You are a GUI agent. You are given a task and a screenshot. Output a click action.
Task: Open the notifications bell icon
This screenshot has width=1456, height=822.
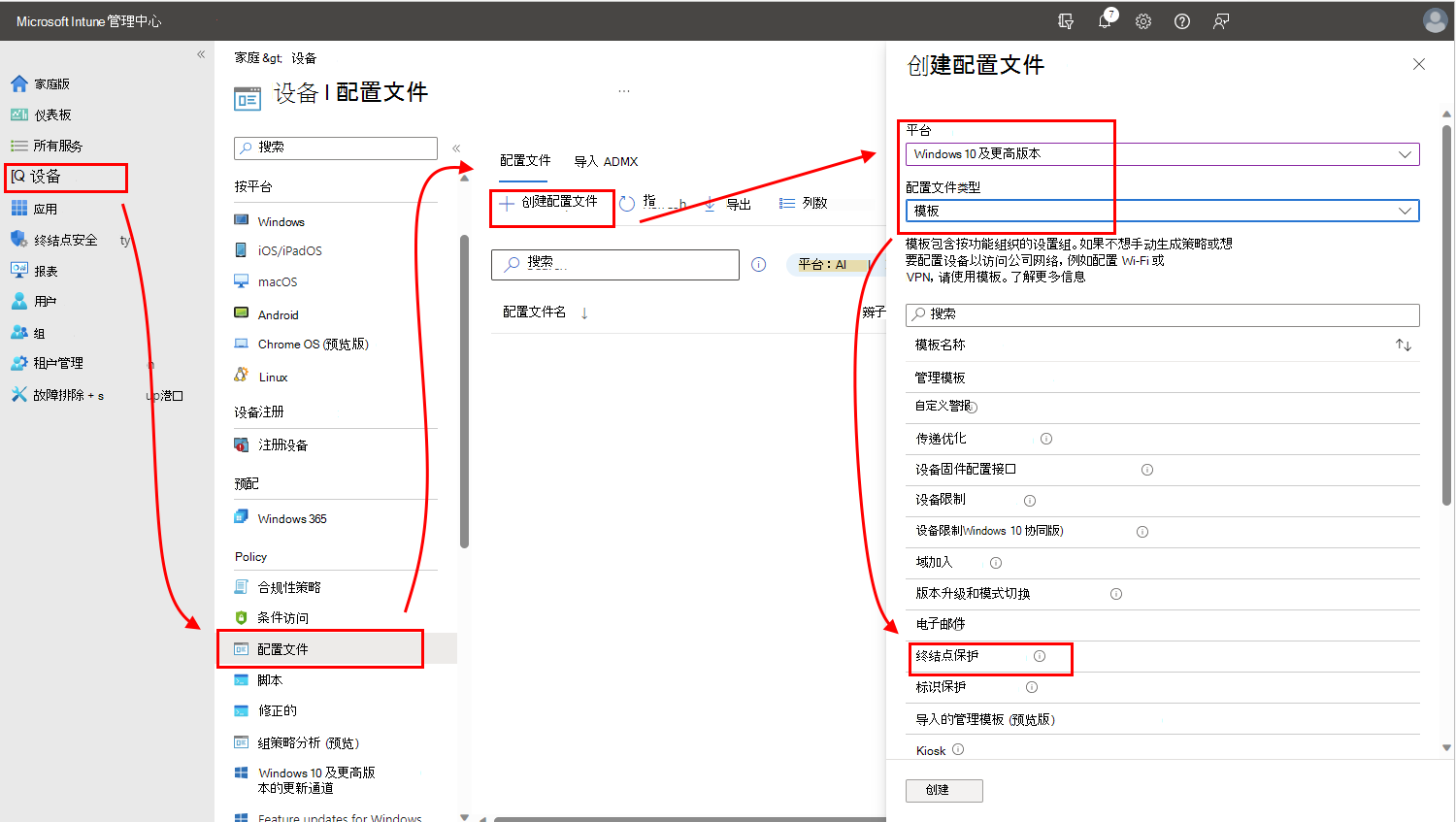click(x=1105, y=21)
